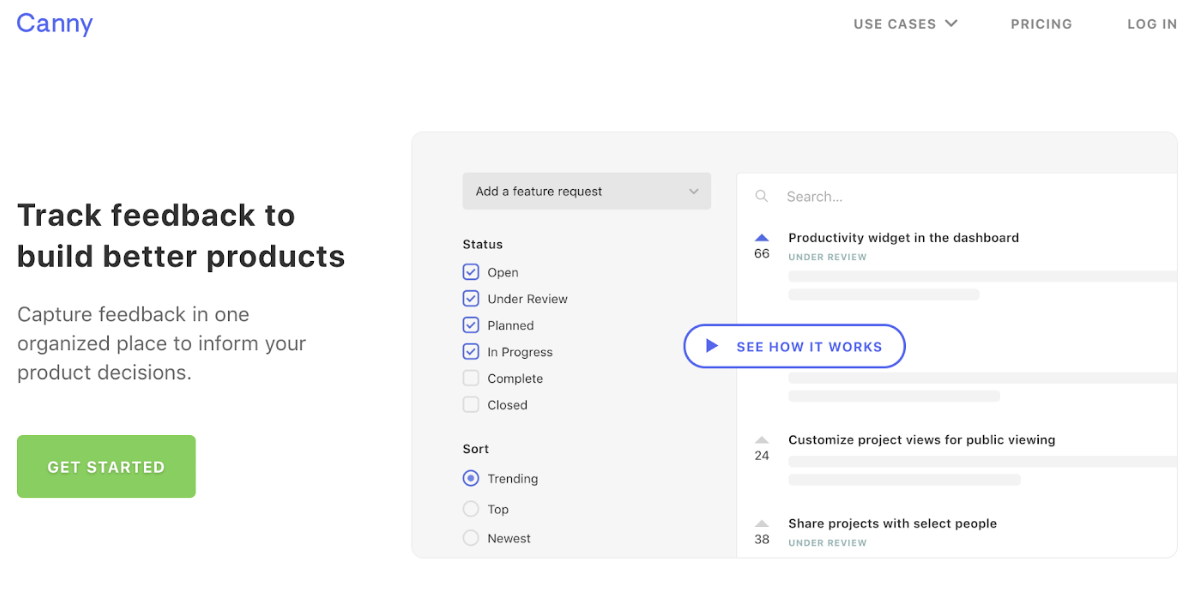The image size is (1202, 606).
Task: Select the Newest sort option
Action: (x=471, y=538)
